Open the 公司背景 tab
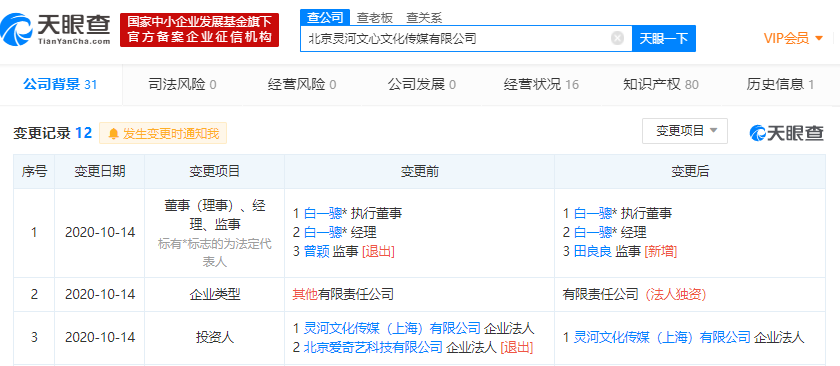Screen dimensions: 840x366 click(60, 84)
